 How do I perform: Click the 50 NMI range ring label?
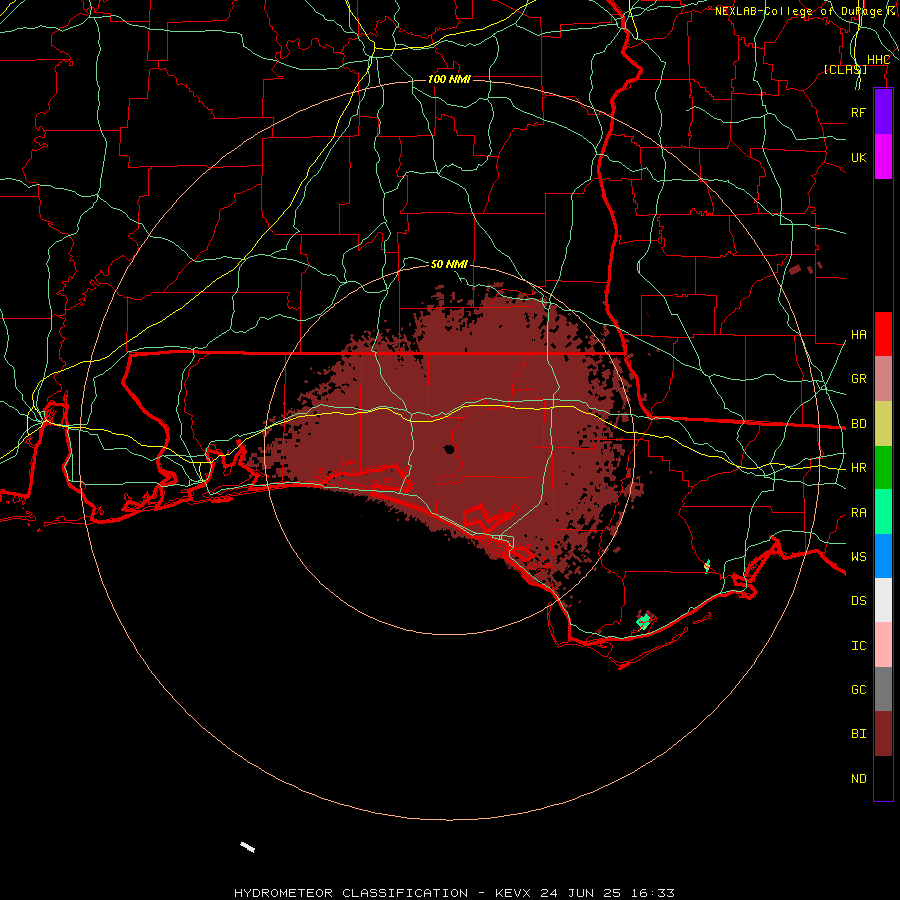click(x=449, y=264)
